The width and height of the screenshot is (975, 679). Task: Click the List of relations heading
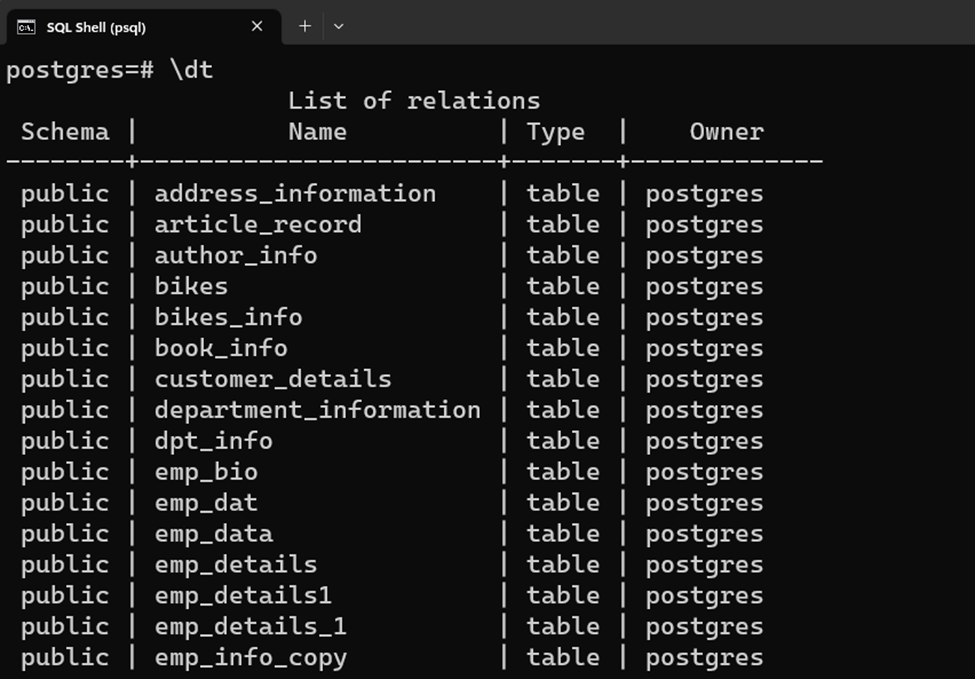(414, 100)
